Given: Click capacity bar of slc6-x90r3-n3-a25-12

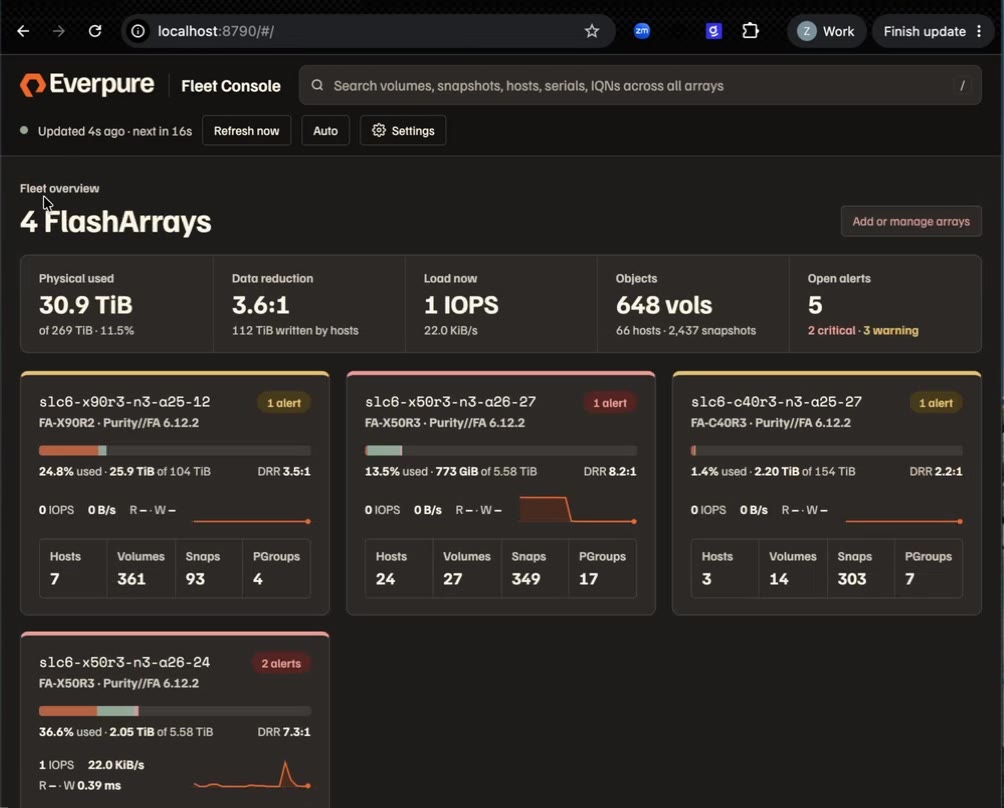Looking at the screenshot, I should pyautogui.click(x=175, y=451).
